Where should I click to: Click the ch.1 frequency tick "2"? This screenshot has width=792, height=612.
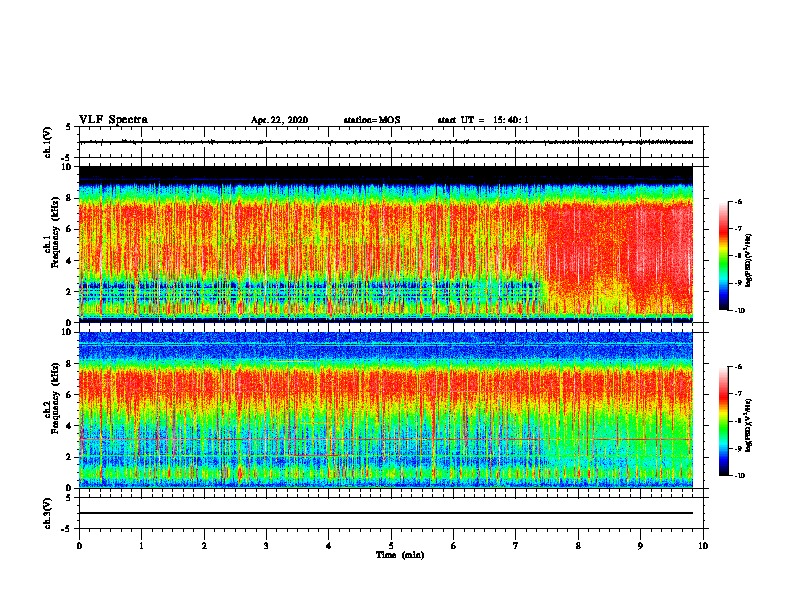68,292
